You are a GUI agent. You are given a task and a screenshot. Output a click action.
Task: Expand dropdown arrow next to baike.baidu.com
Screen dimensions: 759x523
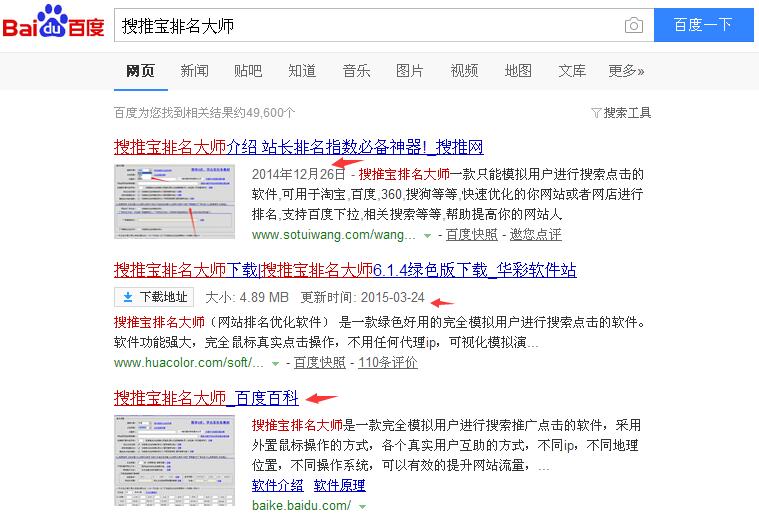click(x=363, y=507)
